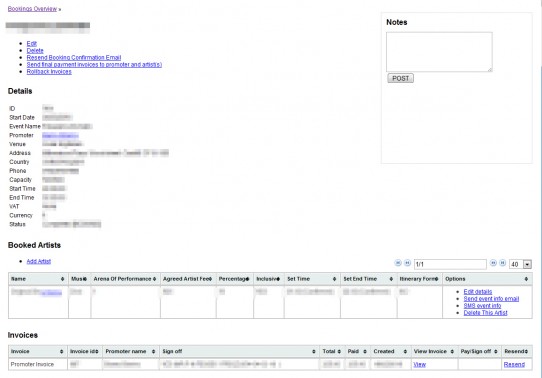
Task: Click the POST notes button
Action: click(x=400, y=78)
